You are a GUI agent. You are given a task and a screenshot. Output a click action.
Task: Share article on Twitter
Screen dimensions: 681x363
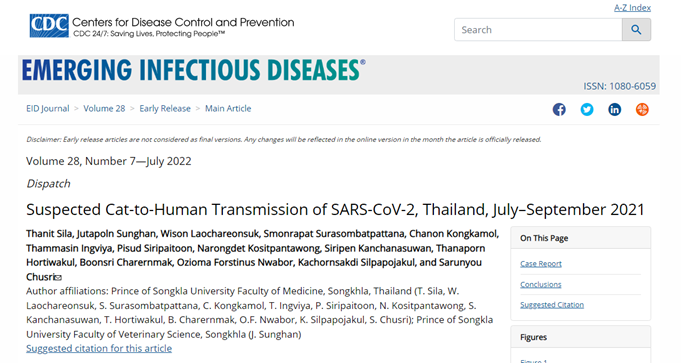(587, 109)
